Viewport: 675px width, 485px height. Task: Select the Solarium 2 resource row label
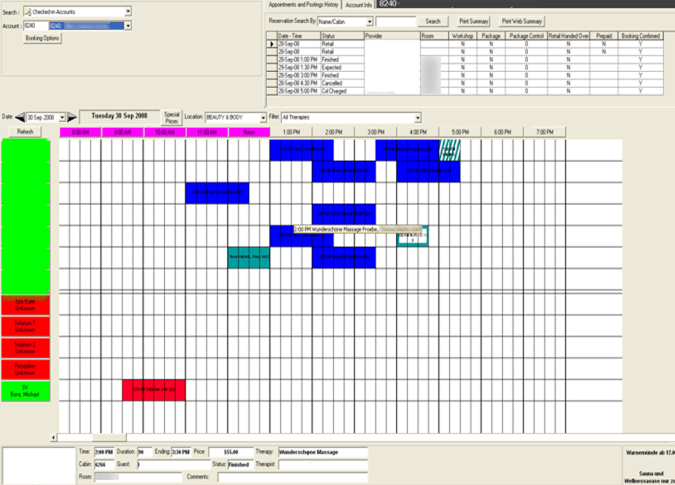click(25, 348)
